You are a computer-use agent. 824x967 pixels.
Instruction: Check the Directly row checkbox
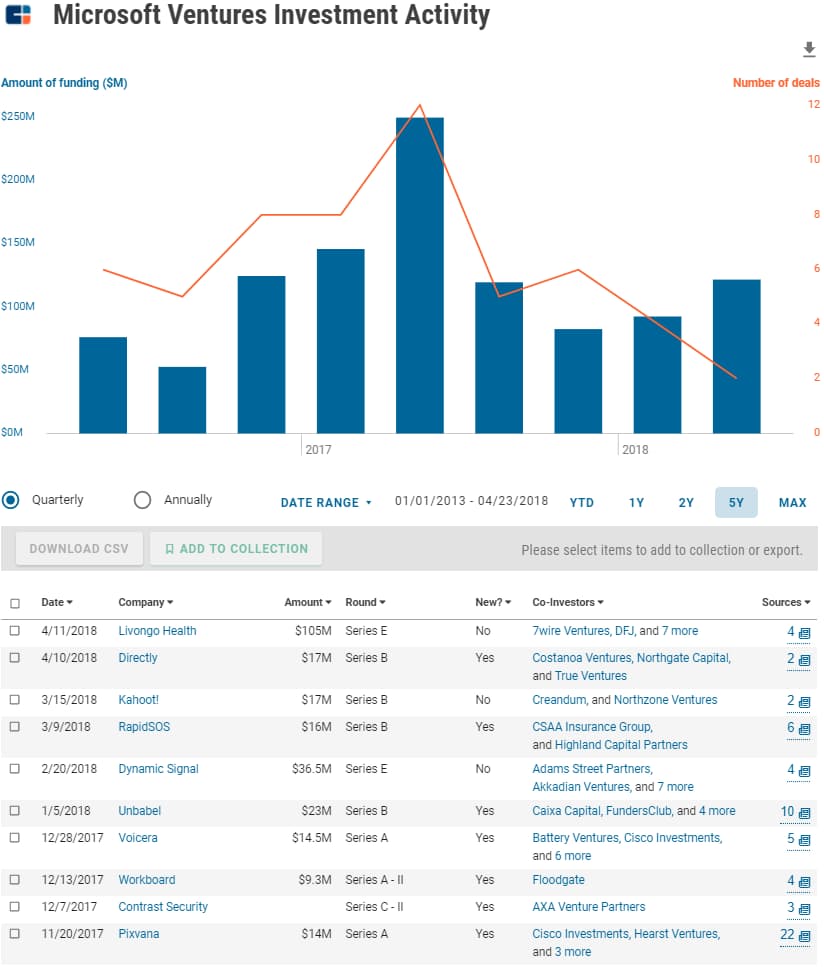click(x=14, y=659)
